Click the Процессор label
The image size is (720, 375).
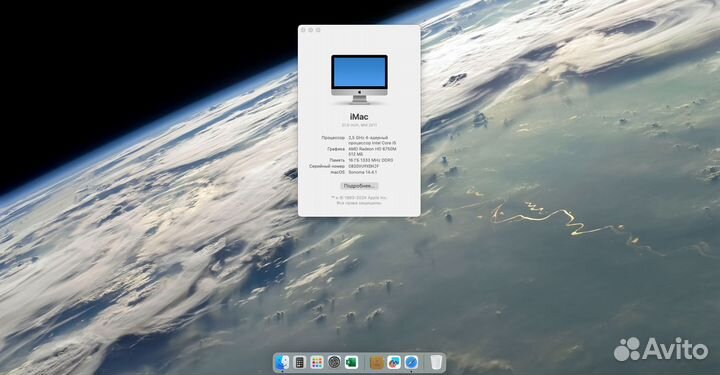(333, 138)
